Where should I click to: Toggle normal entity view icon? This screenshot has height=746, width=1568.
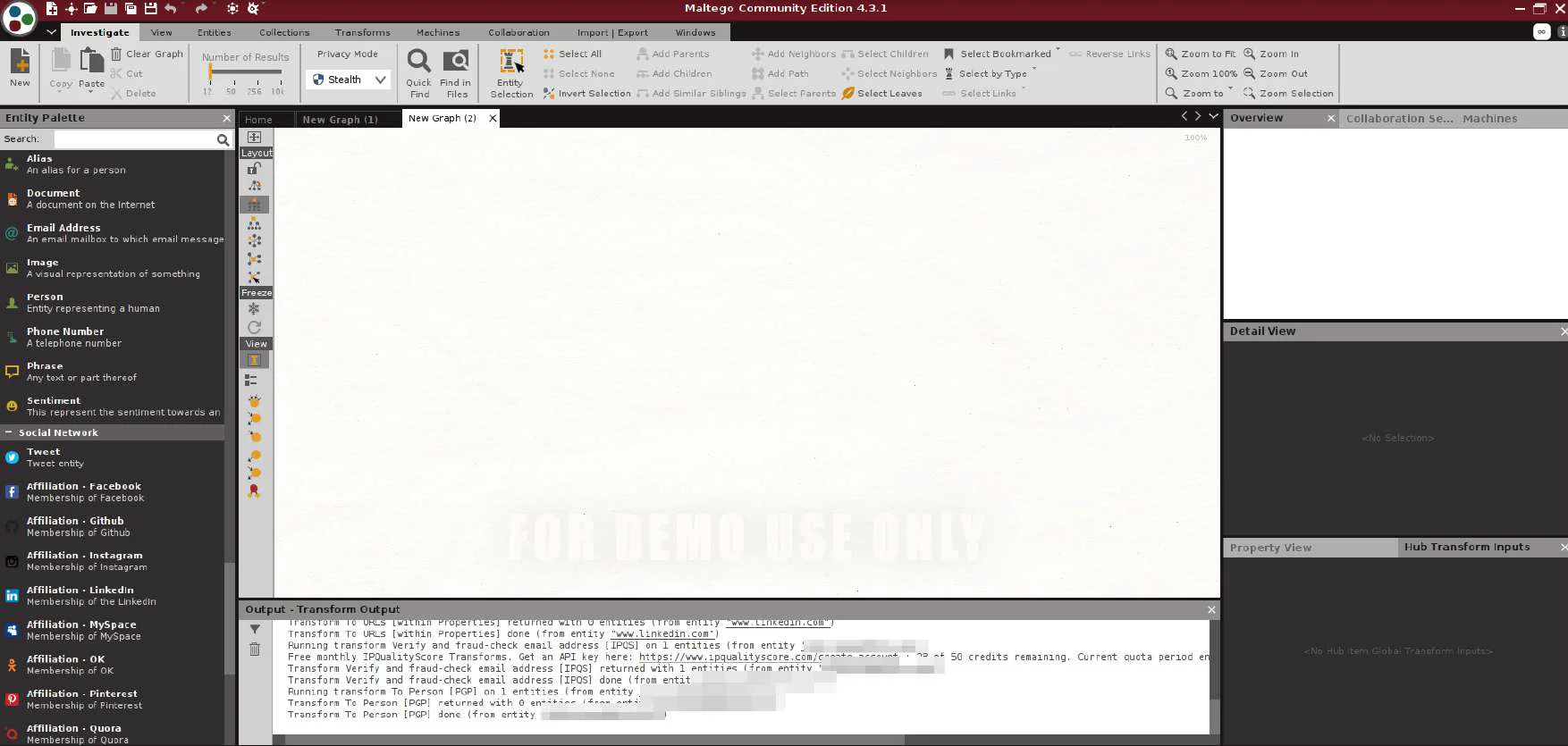pyautogui.click(x=255, y=360)
